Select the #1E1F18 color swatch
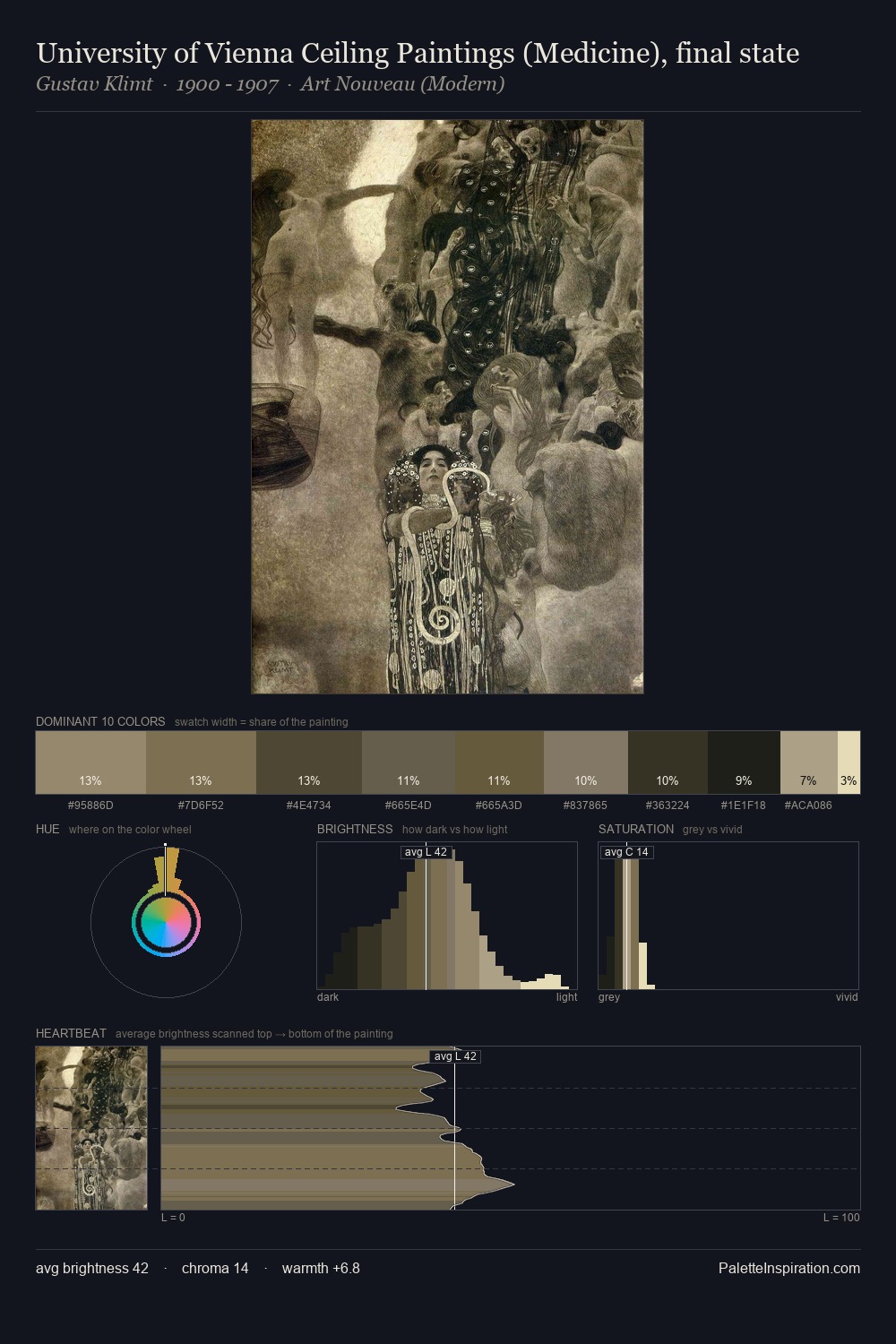The image size is (896, 1344). pyautogui.click(x=744, y=762)
